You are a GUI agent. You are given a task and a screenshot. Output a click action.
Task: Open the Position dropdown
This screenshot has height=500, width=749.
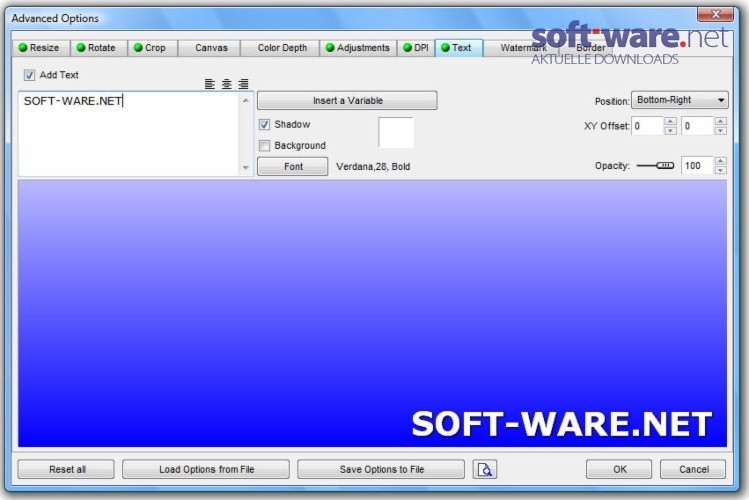680,100
